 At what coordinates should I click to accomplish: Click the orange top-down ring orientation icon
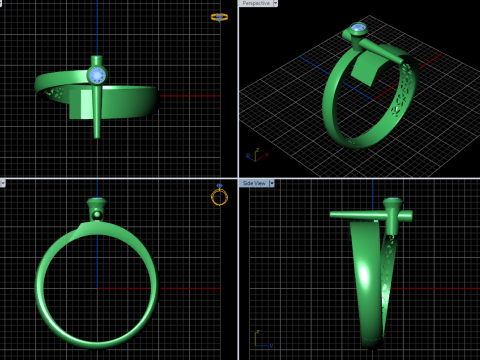[219, 17]
